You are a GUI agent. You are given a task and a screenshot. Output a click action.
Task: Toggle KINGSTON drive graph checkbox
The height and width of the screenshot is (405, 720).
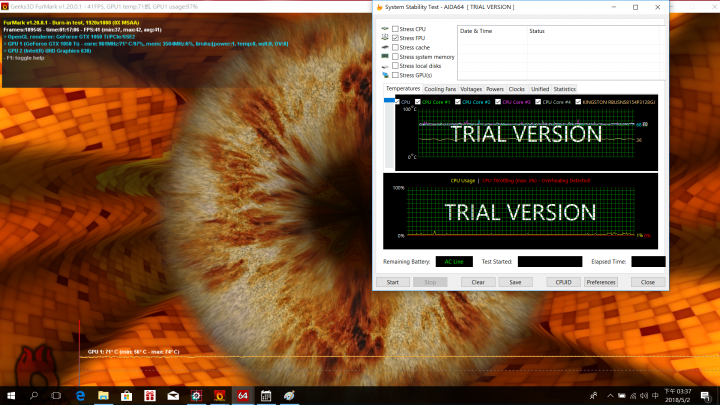pyautogui.click(x=578, y=102)
